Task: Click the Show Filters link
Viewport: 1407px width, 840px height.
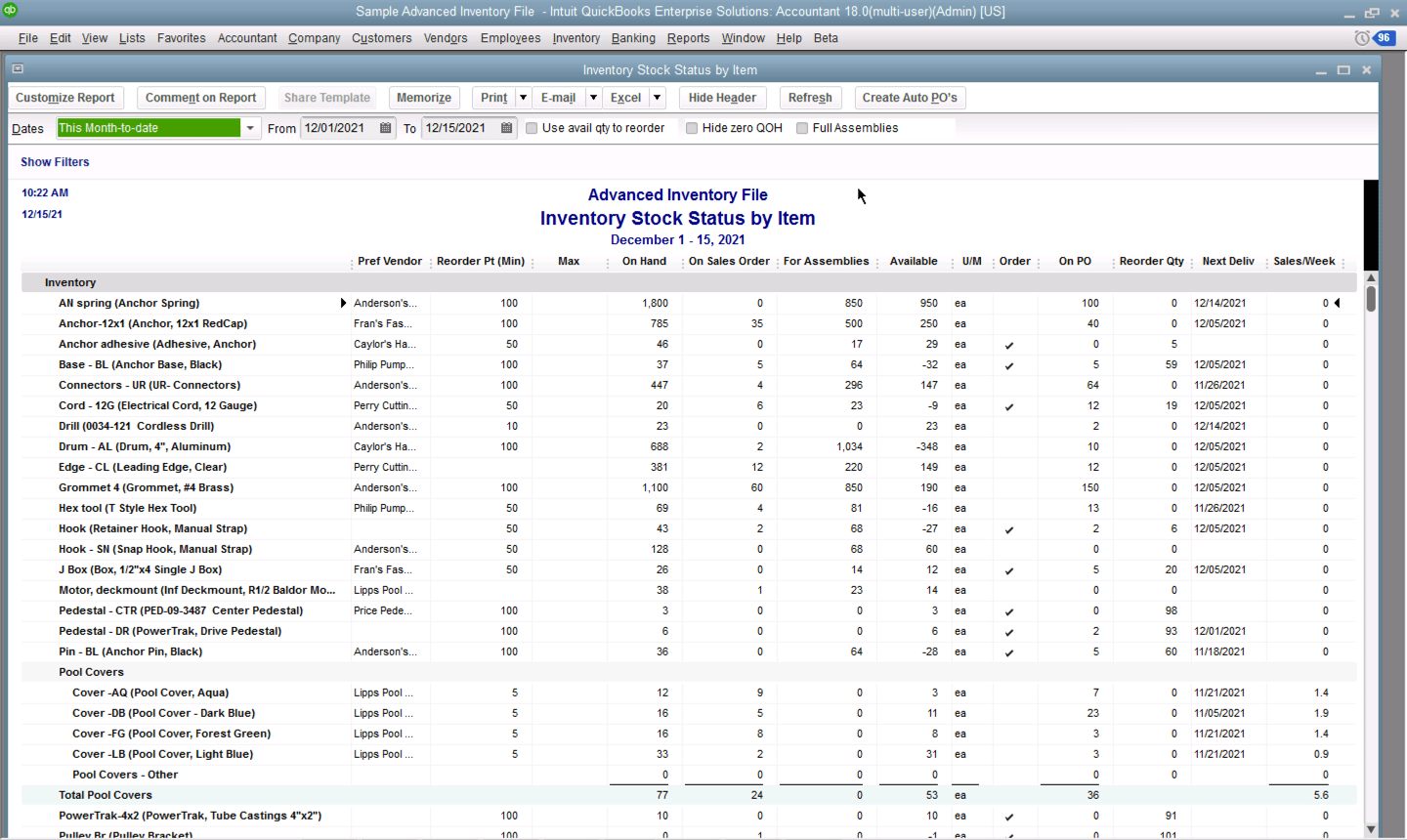Action: click(x=55, y=162)
